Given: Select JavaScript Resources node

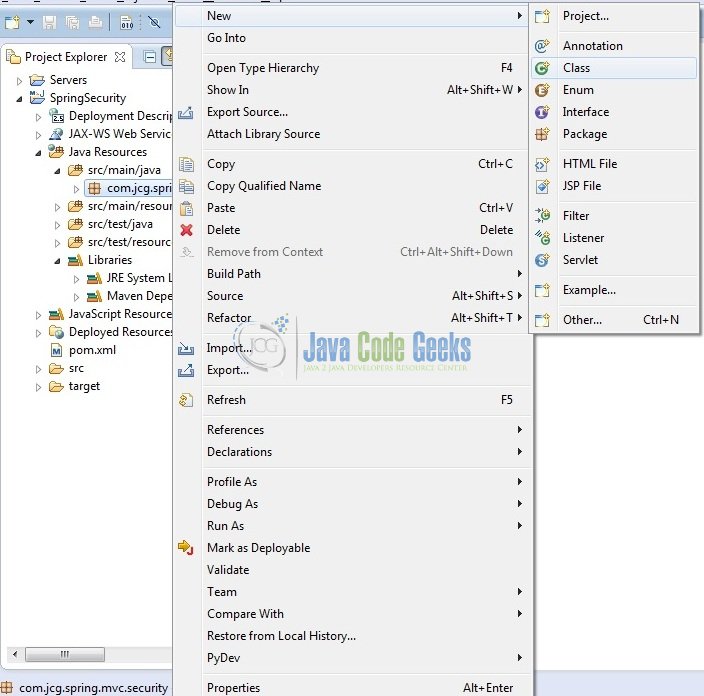Looking at the screenshot, I should 120,314.
